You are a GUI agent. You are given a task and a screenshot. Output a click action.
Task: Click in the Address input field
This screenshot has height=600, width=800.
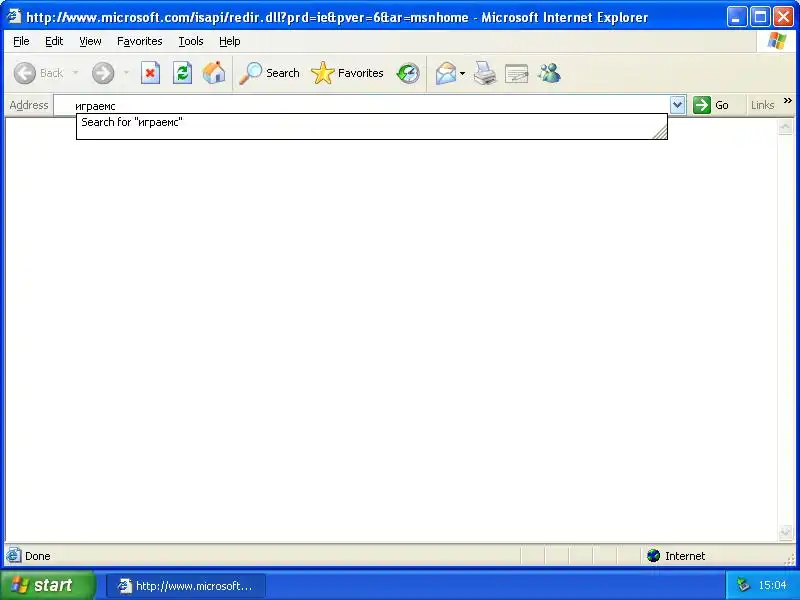pyautogui.click(x=362, y=106)
